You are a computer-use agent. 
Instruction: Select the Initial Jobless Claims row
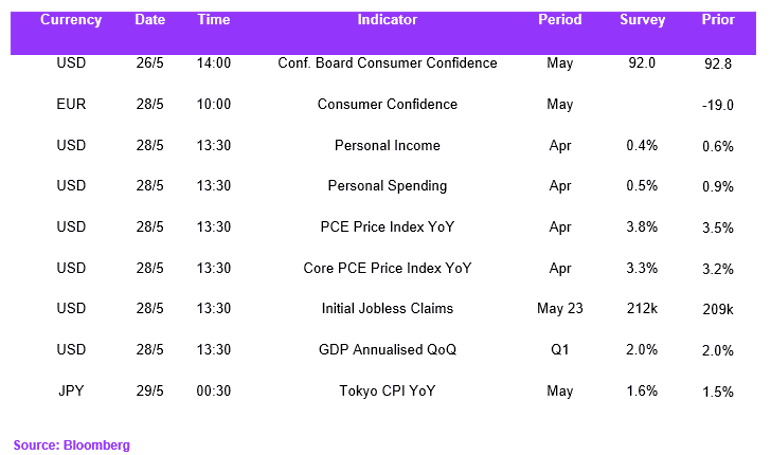pyautogui.click(x=383, y=308)
